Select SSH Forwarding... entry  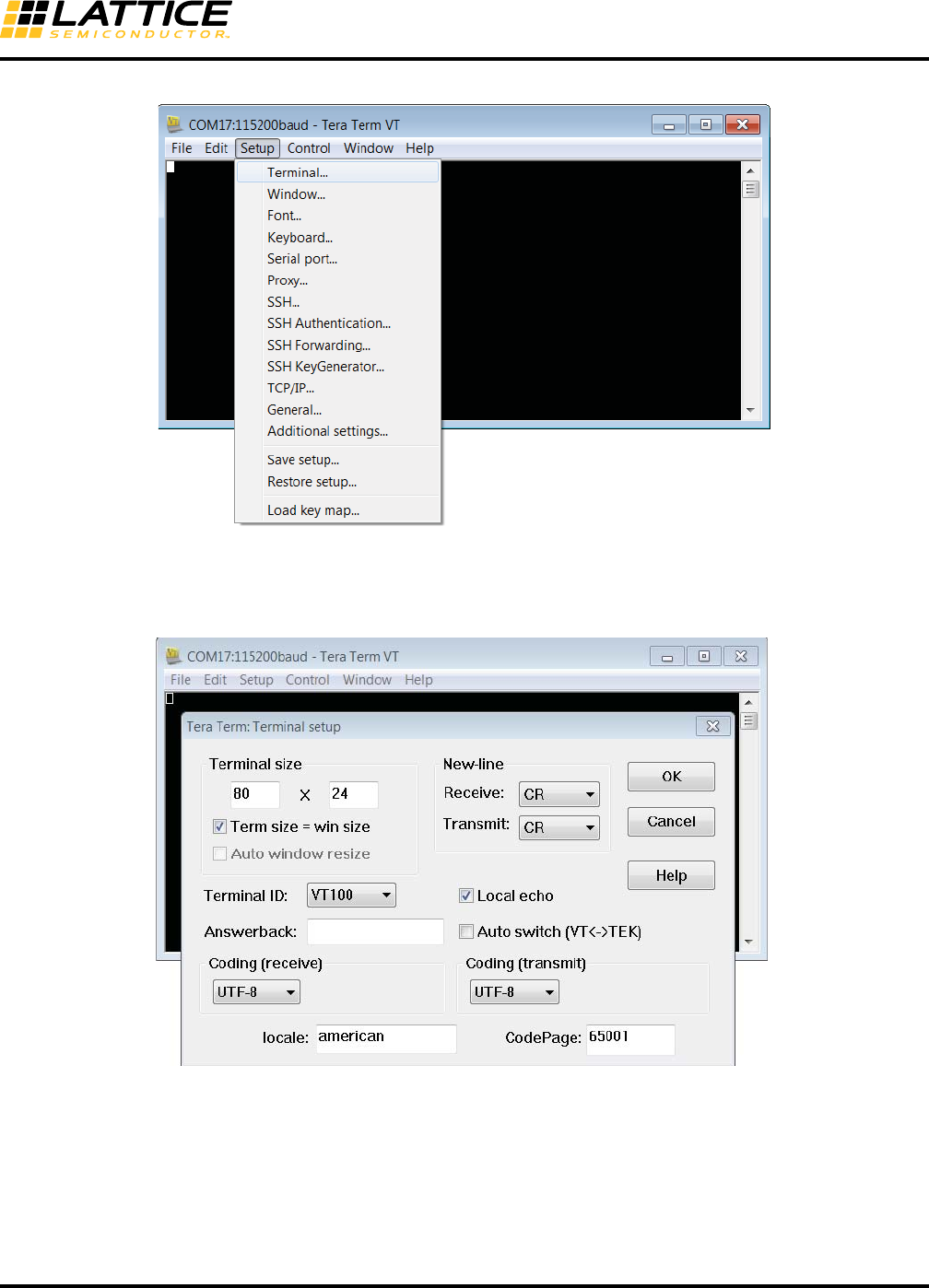pos(337,345)
